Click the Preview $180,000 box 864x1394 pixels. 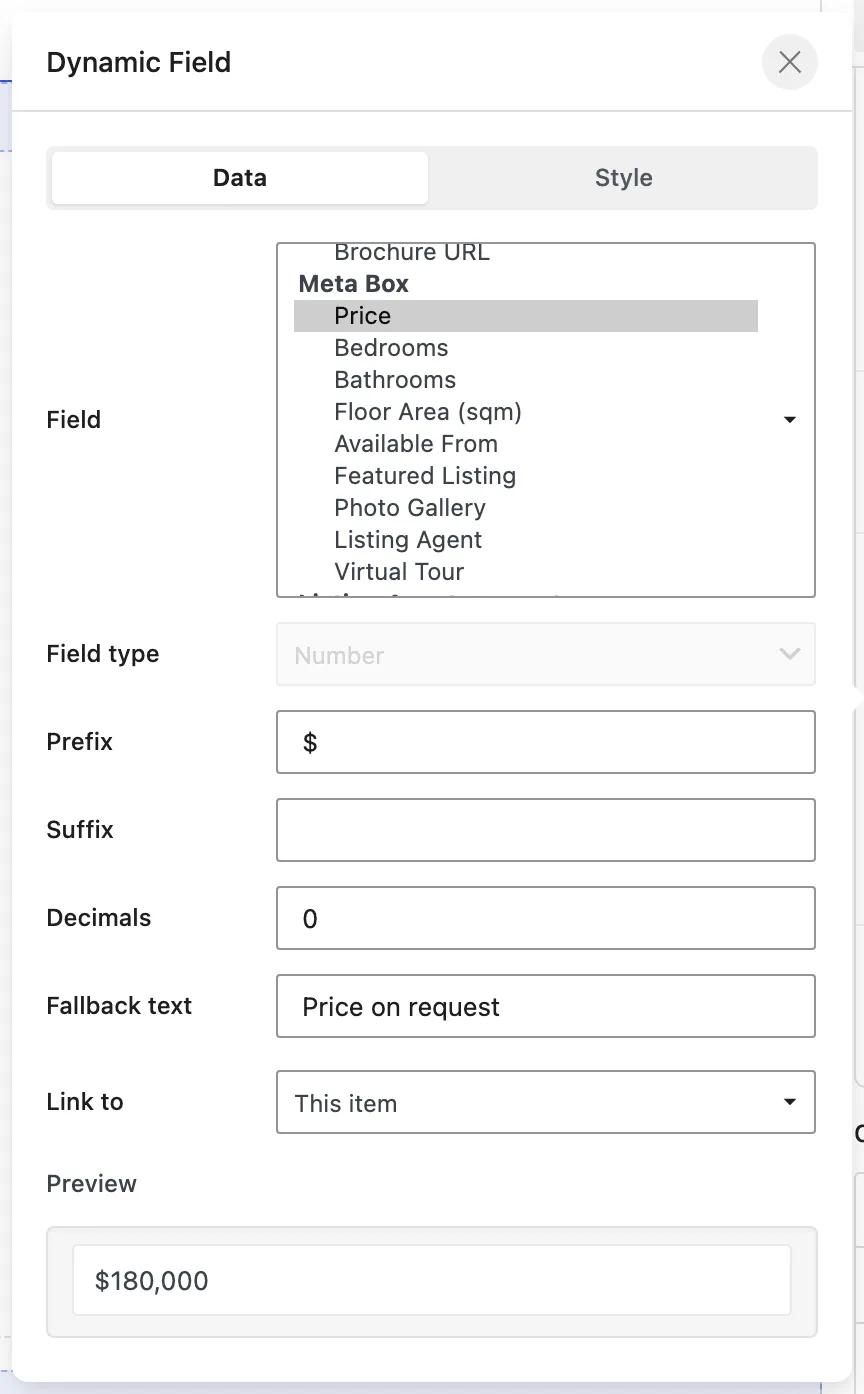click(432, 1280)
